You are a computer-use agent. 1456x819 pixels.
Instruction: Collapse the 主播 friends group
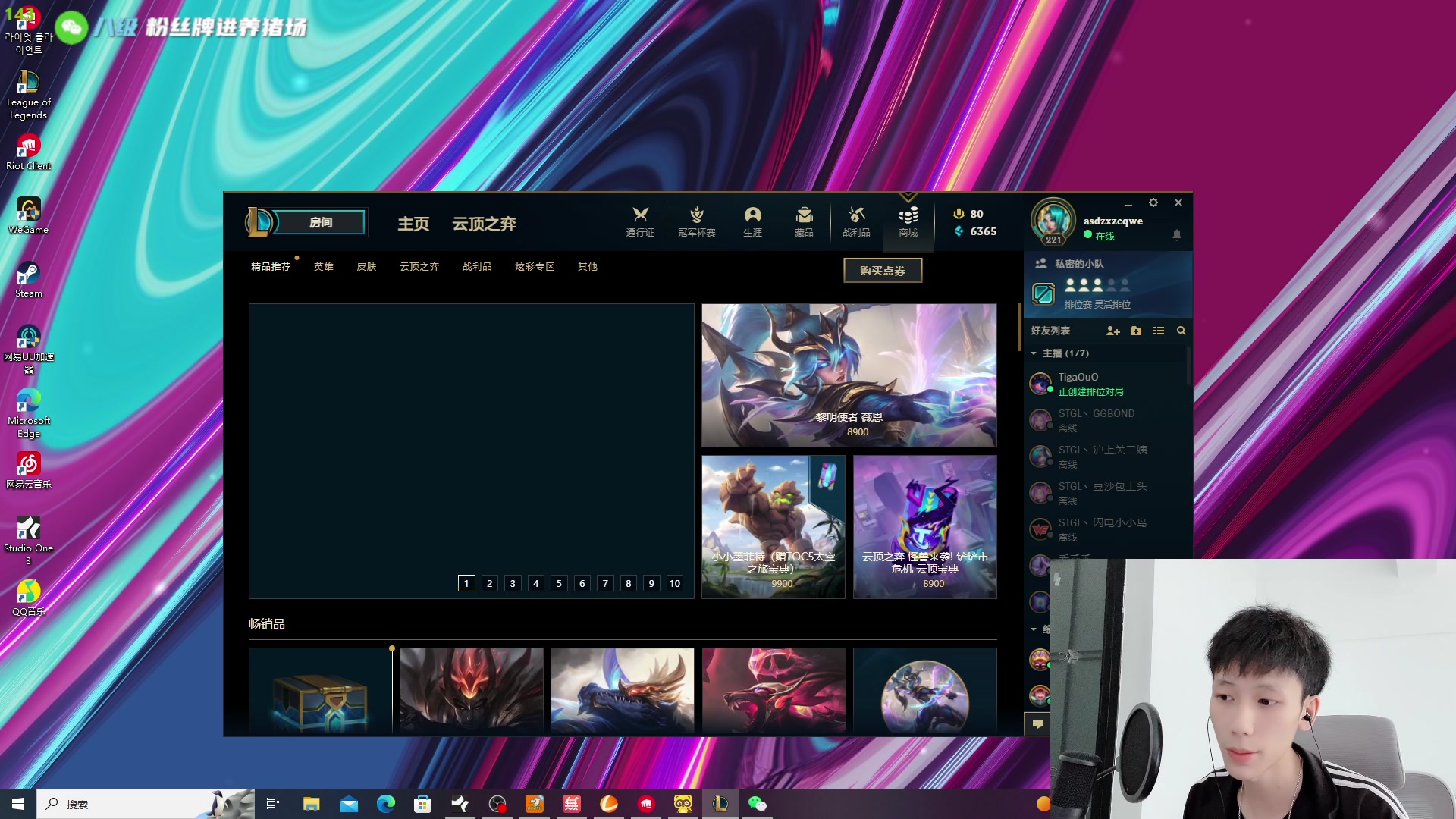pyautogui.click(x=1034, y=353)
